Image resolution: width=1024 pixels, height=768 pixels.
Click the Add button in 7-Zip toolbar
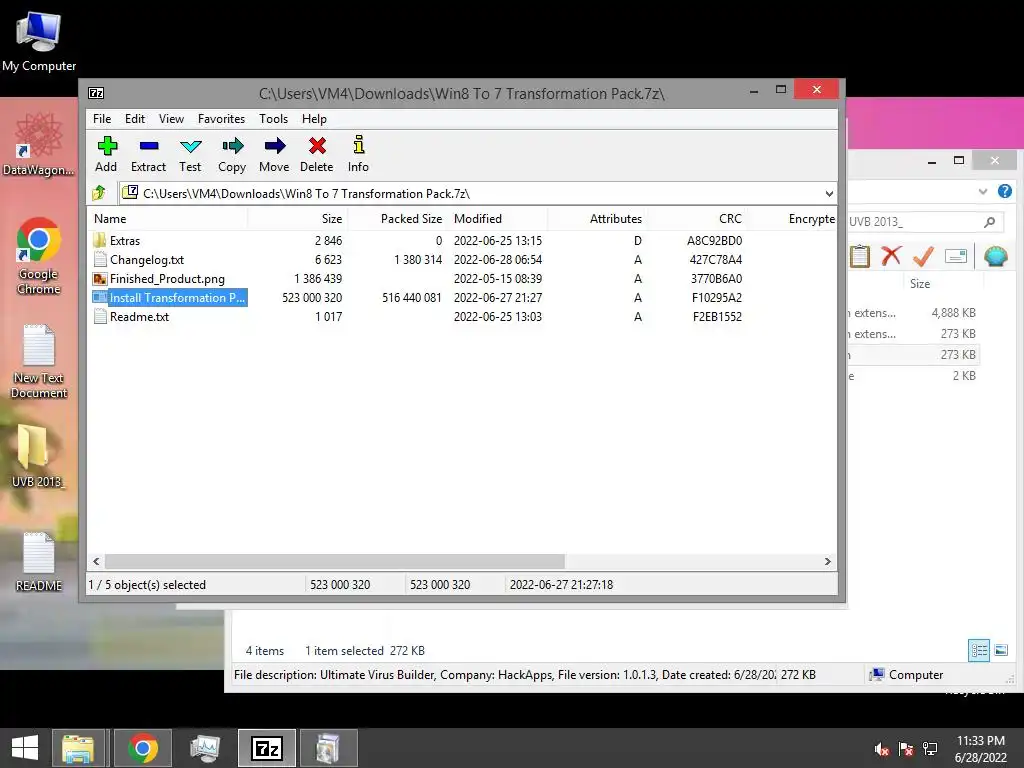point(106,154)
